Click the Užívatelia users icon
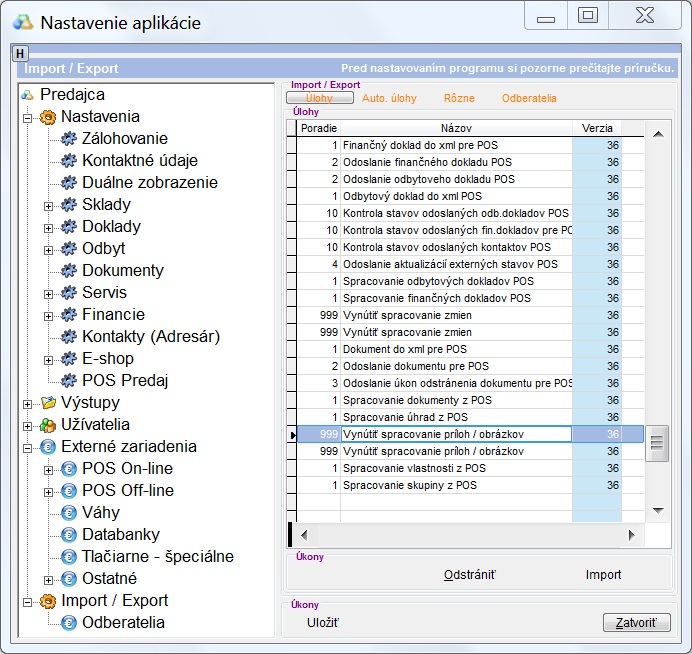Viewport: 692px width, 654px height. (47, 425)
